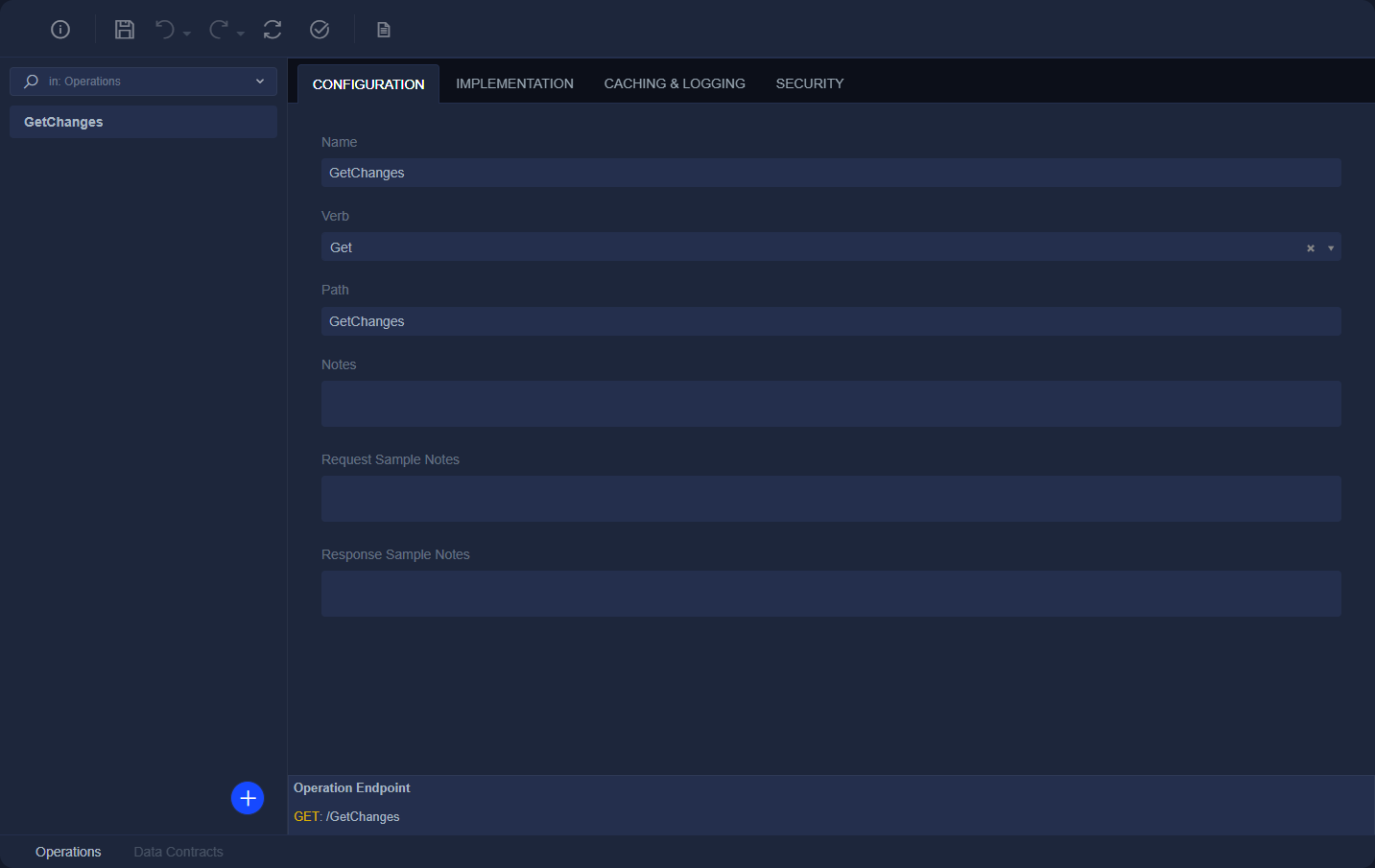
Task: Open the undo history dropdown arrow
Action: tap(187, 34)
